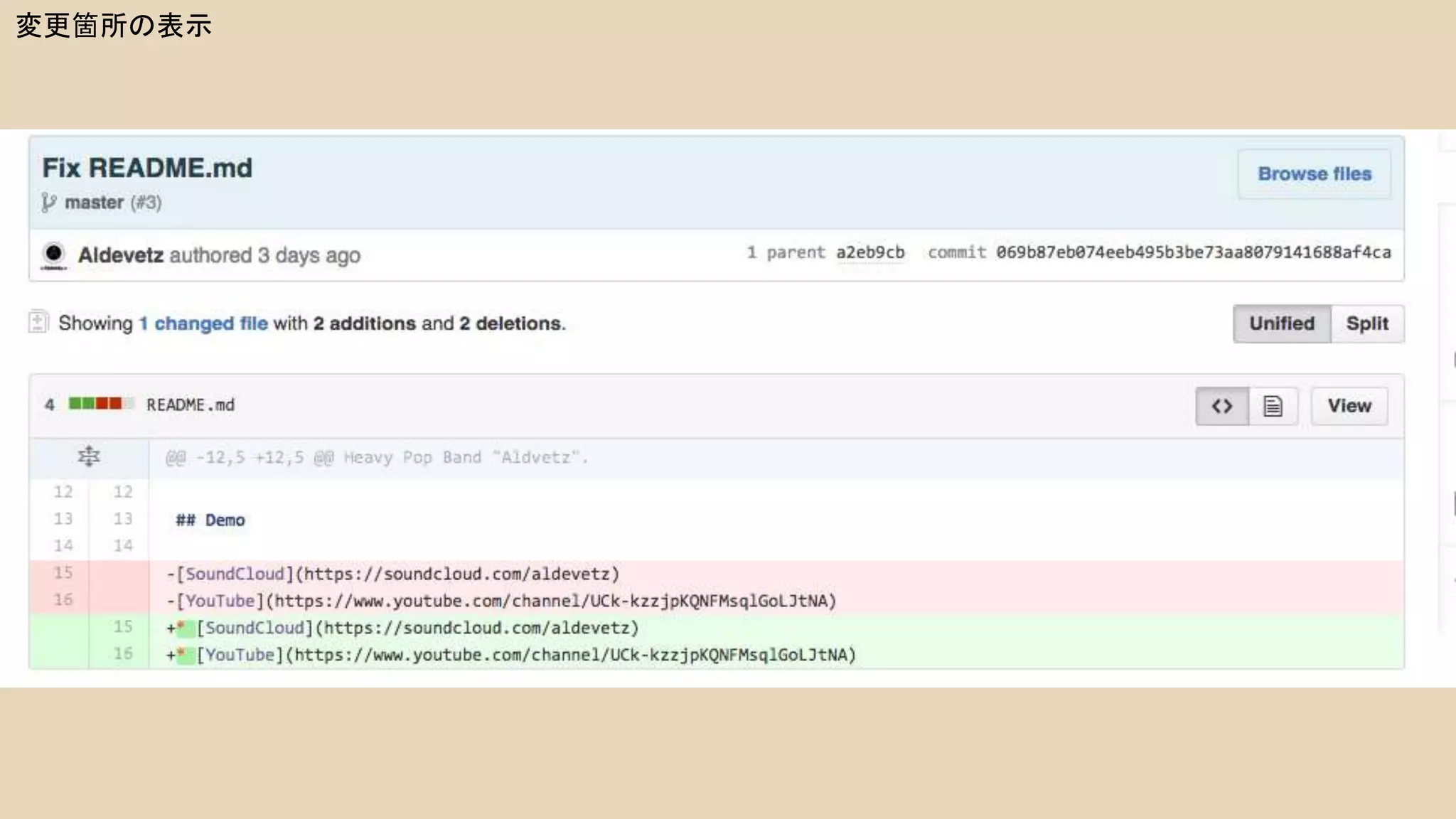Open pull request #3 link
1456x819 pixels.
[146, 203]
